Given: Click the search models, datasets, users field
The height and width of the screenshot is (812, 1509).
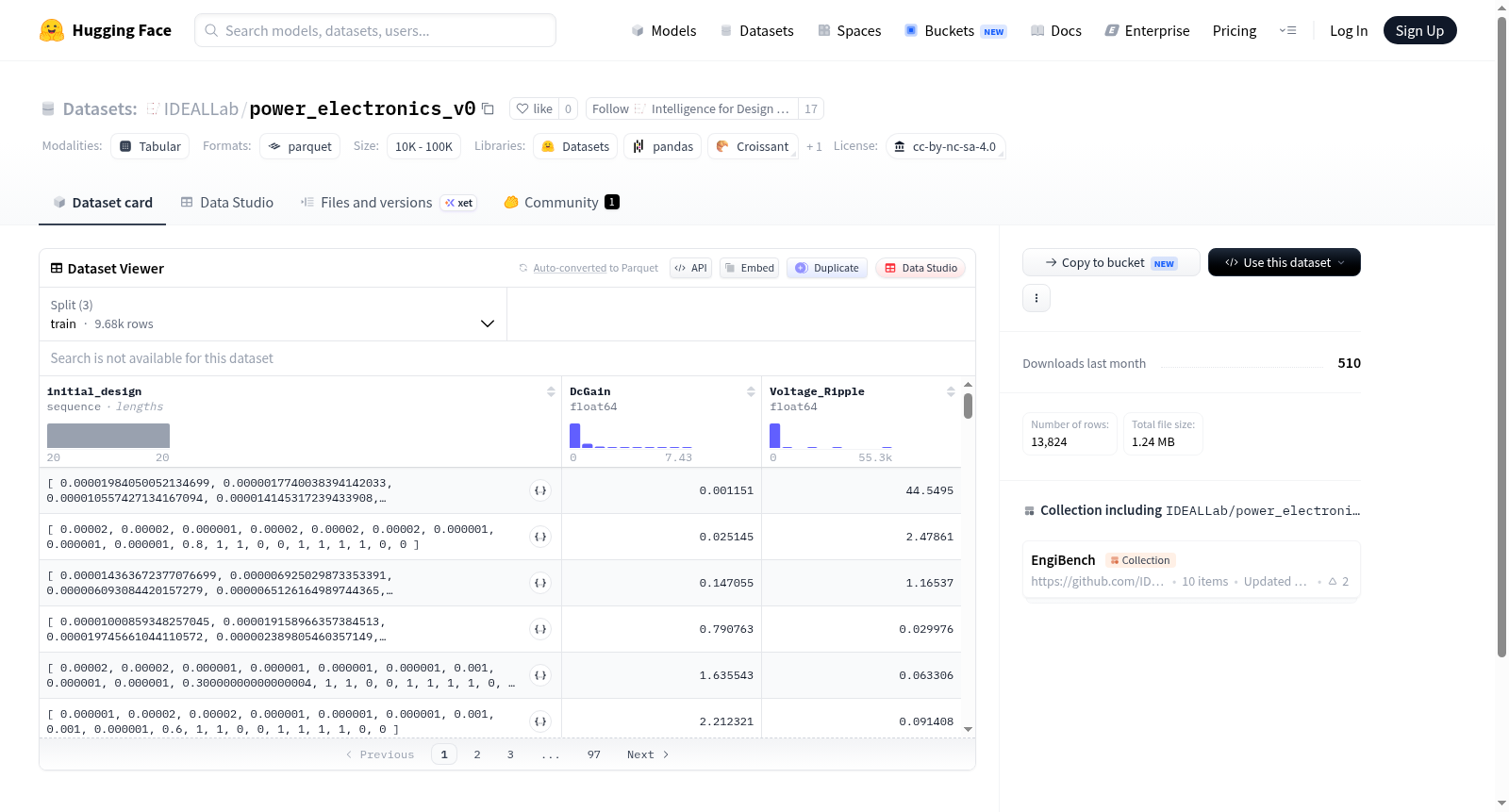Looking at the screenshot, I should point(375,30).
